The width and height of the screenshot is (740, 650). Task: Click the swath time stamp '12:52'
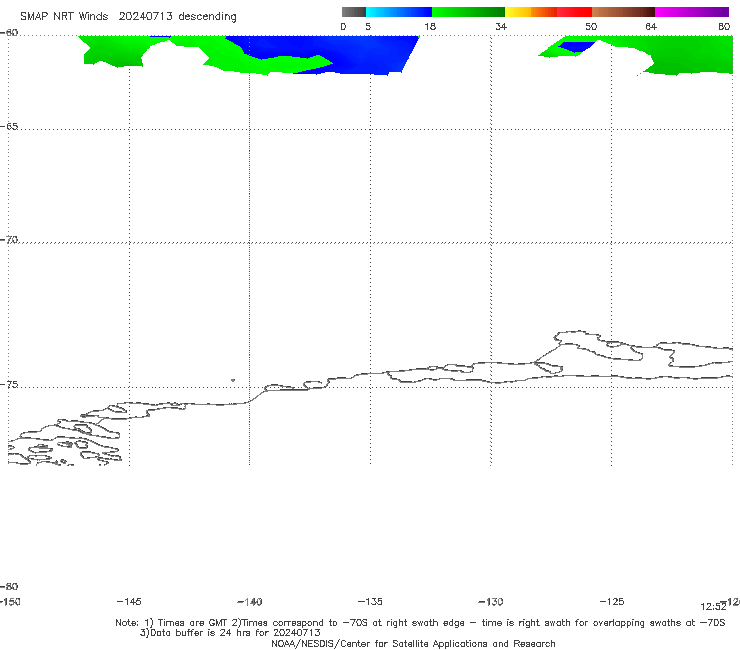(x=713, y=607)
